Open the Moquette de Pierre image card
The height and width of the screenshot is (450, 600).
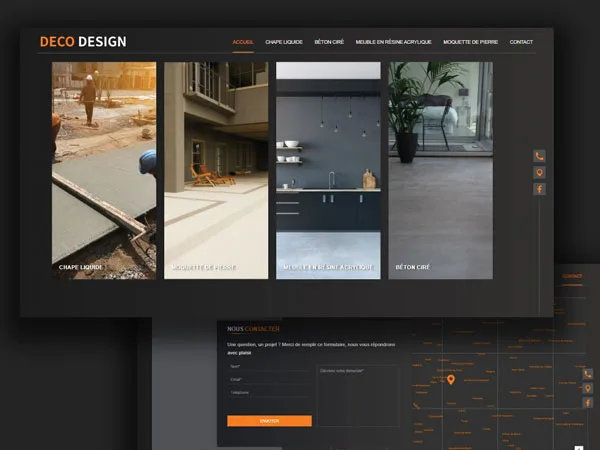pyautogui.click(x=216, y=170)
